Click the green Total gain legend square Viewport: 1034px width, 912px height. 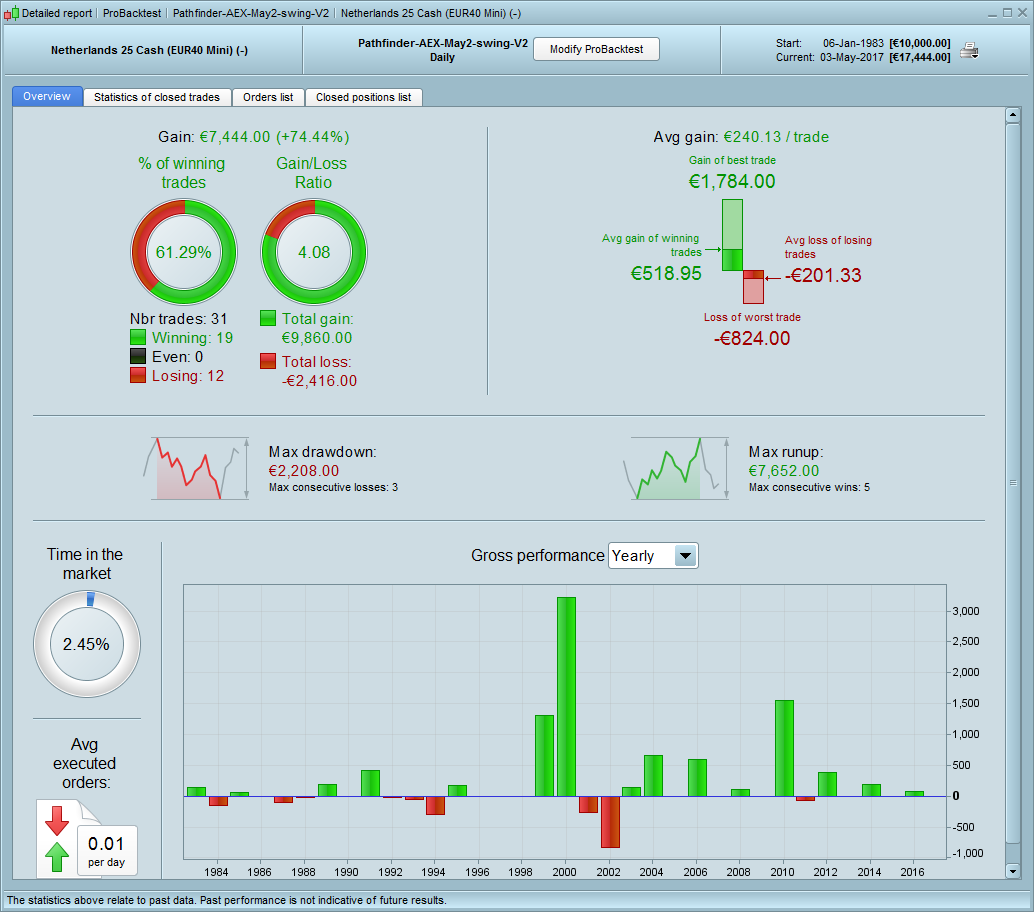[268, 319]
